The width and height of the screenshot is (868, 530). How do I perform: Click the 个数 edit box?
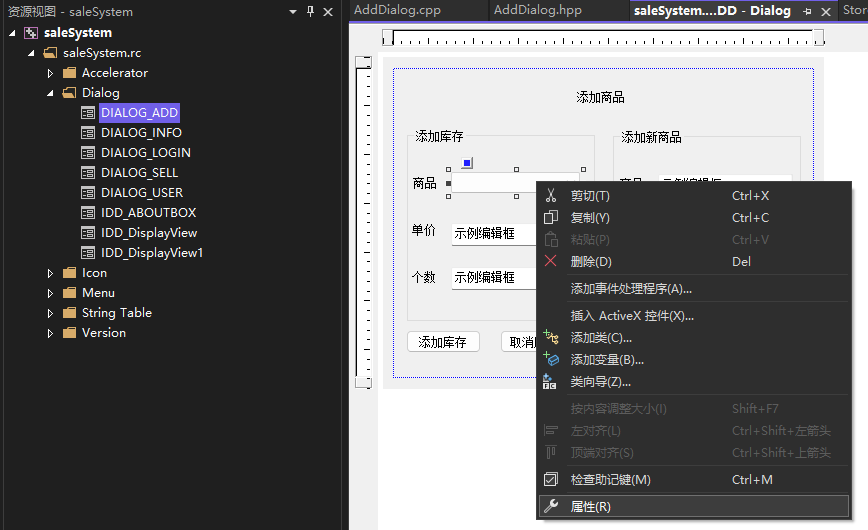click(494, 277)
